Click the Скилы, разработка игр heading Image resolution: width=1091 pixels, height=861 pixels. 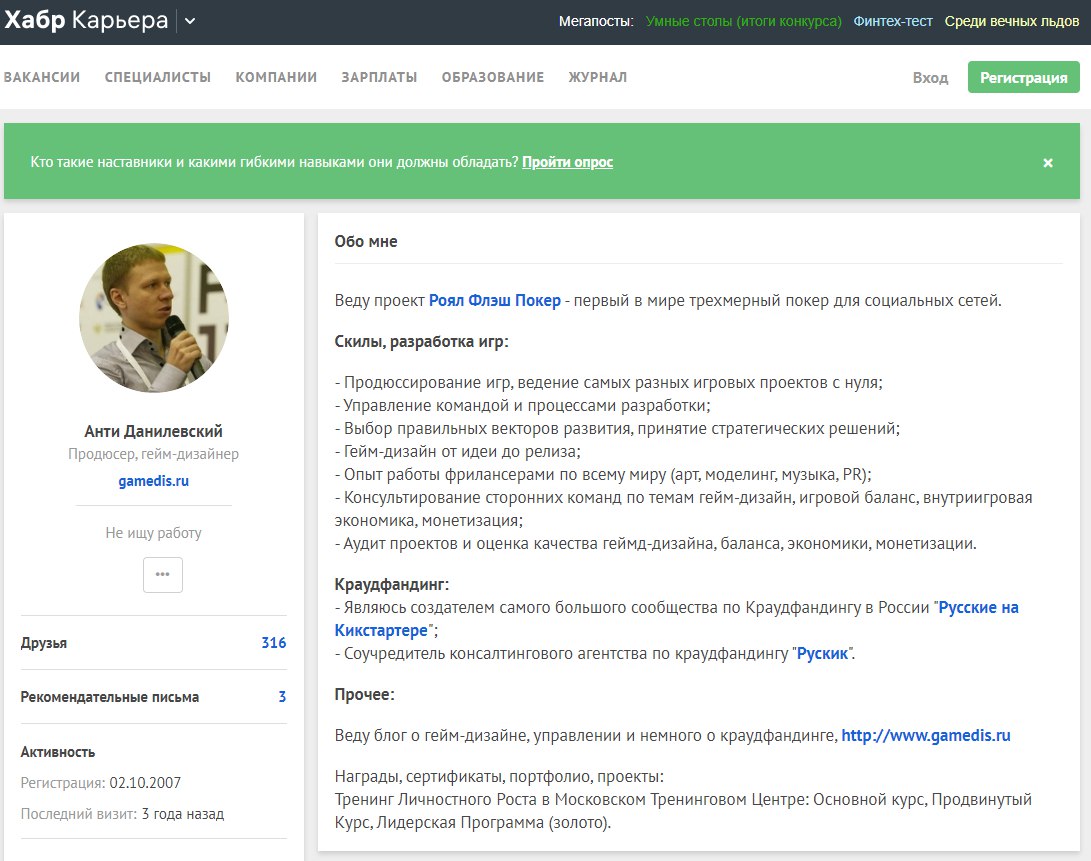(x=422, y=342)
